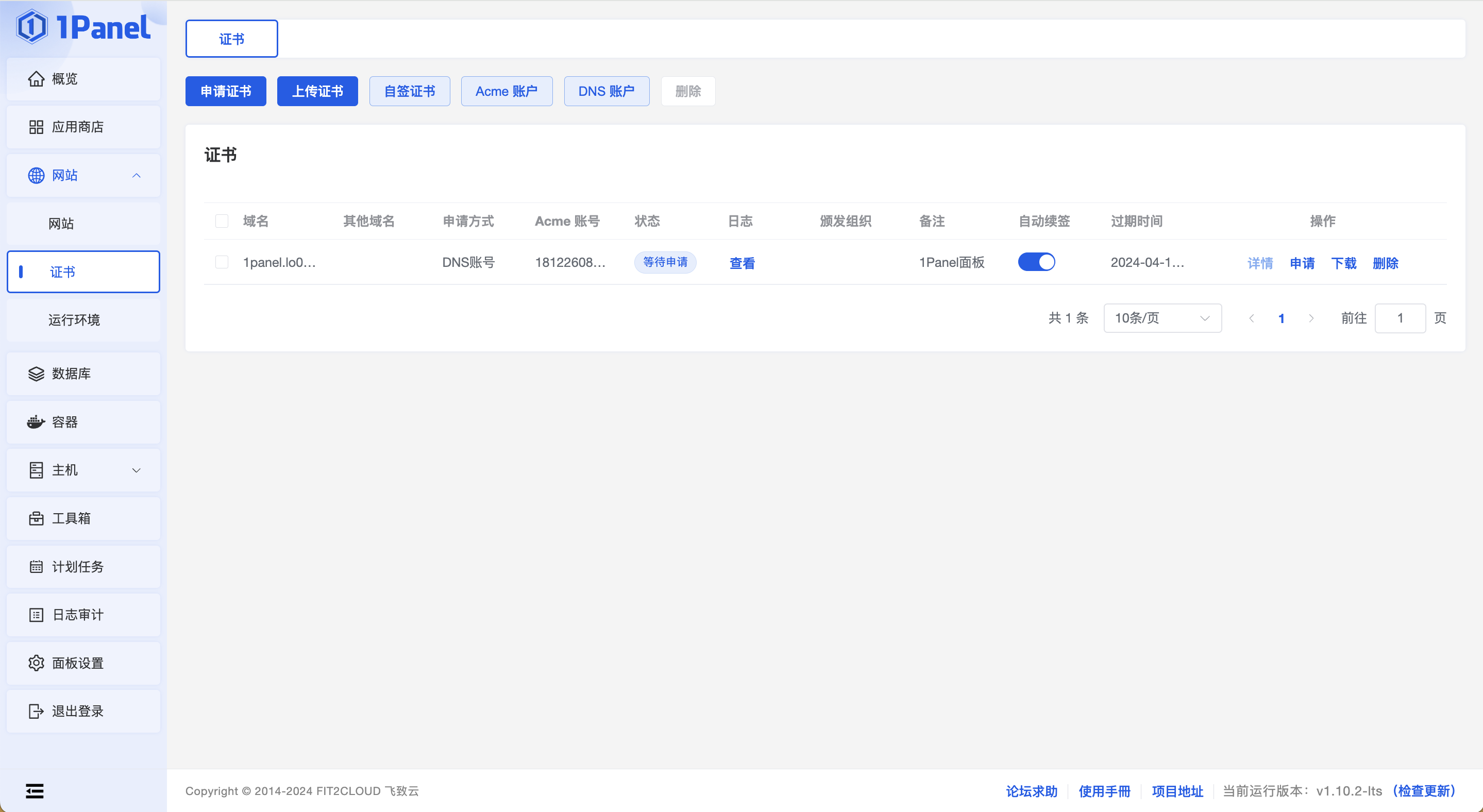Select the 网站 submenu item

click(83, 224)
